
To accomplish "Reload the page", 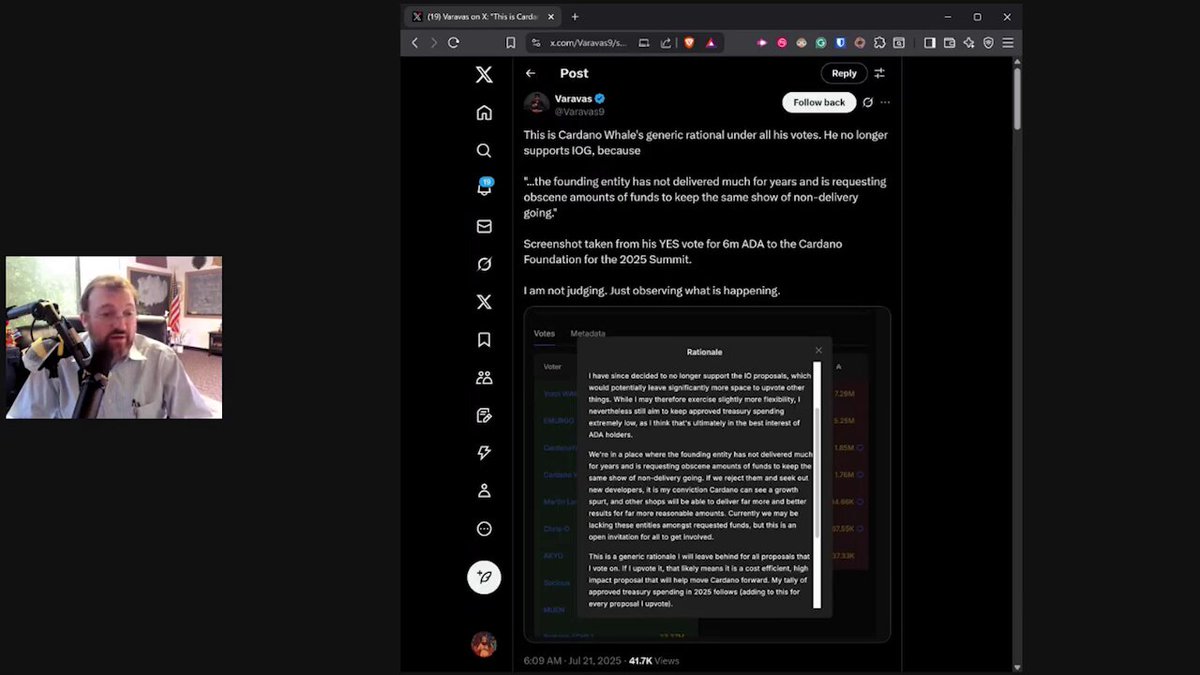I will click(453, 43).
